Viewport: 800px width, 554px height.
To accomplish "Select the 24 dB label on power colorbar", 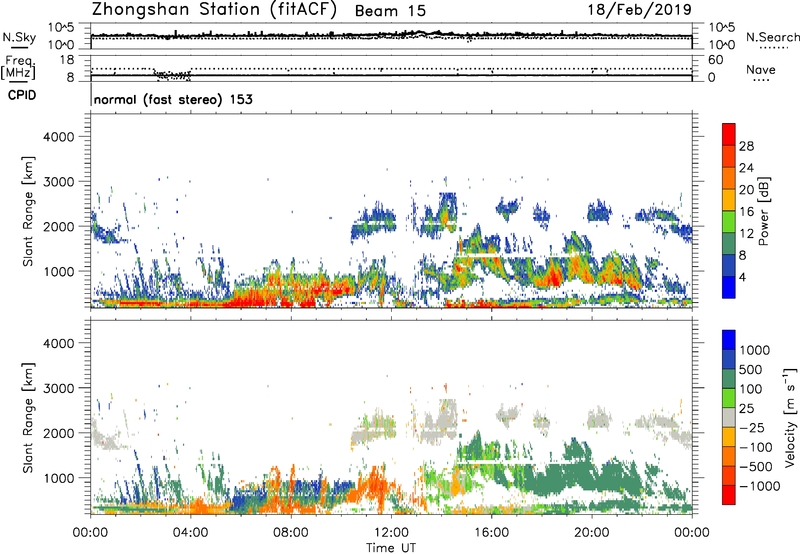I will click(746, 168).
